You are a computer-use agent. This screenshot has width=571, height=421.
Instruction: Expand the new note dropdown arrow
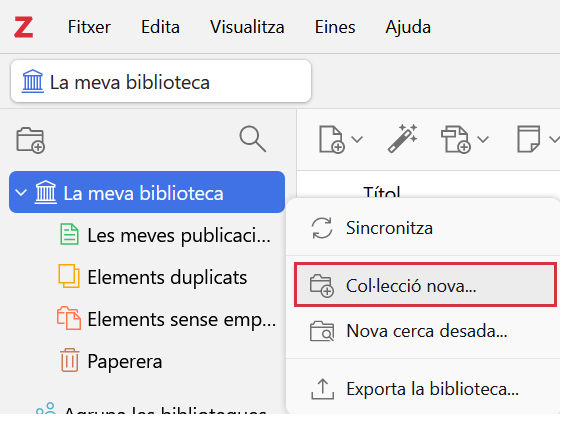(x=554, y=139)
